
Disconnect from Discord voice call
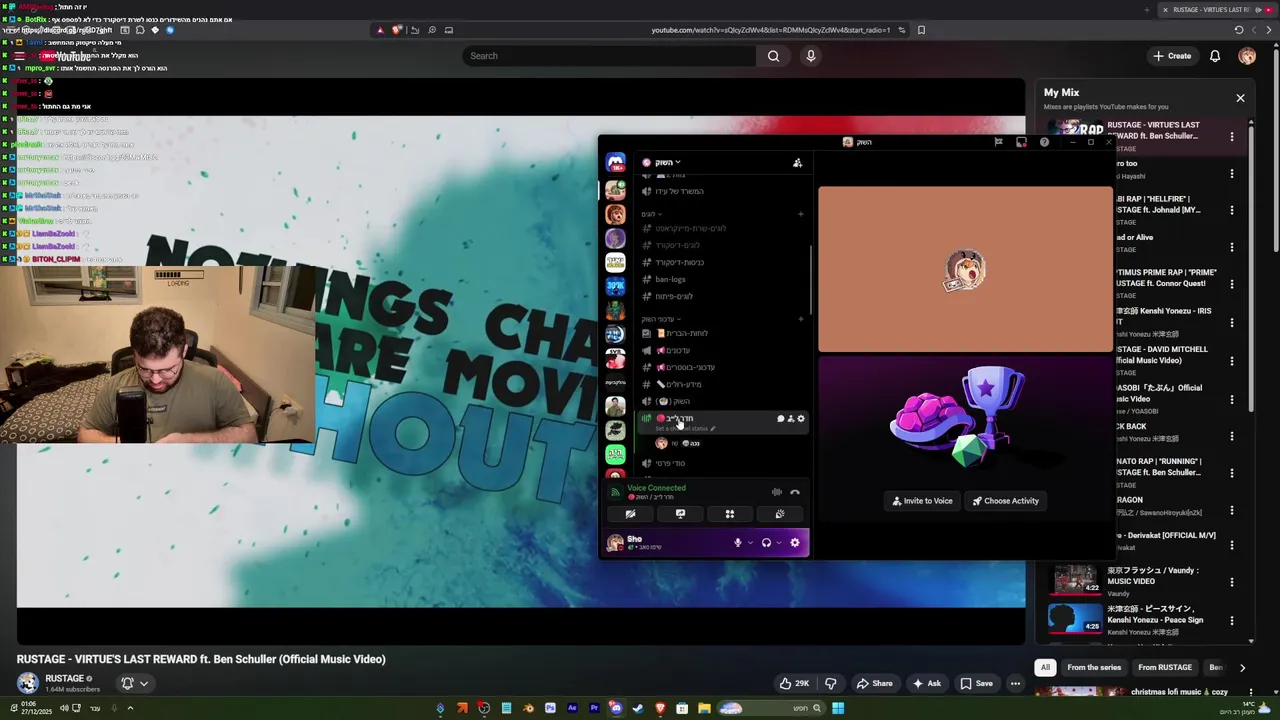pyautogui.click(x=795, y=492)
